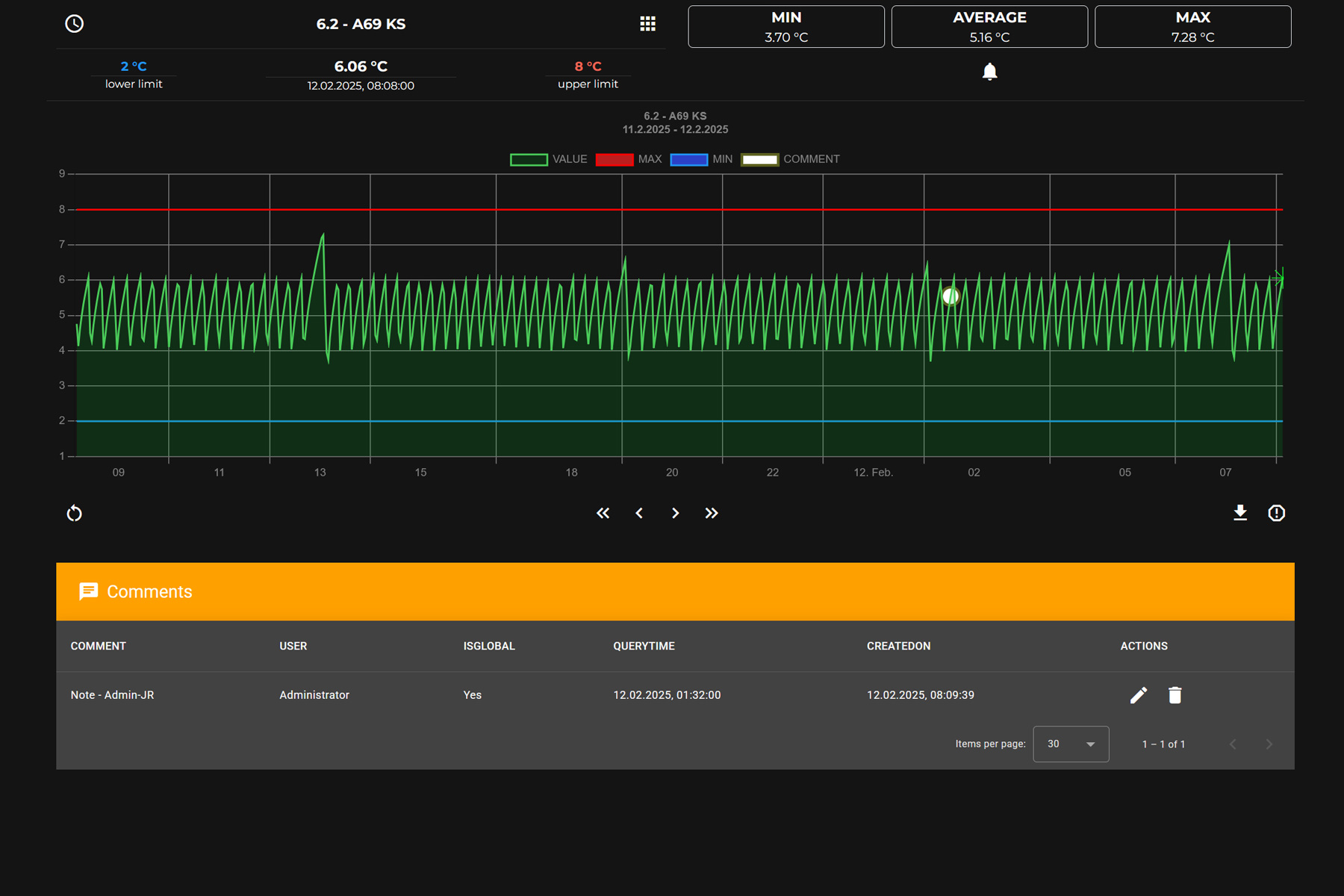Sort by the QUERYTIME column header
This screenshot has width=1344, height=896.
644,646
